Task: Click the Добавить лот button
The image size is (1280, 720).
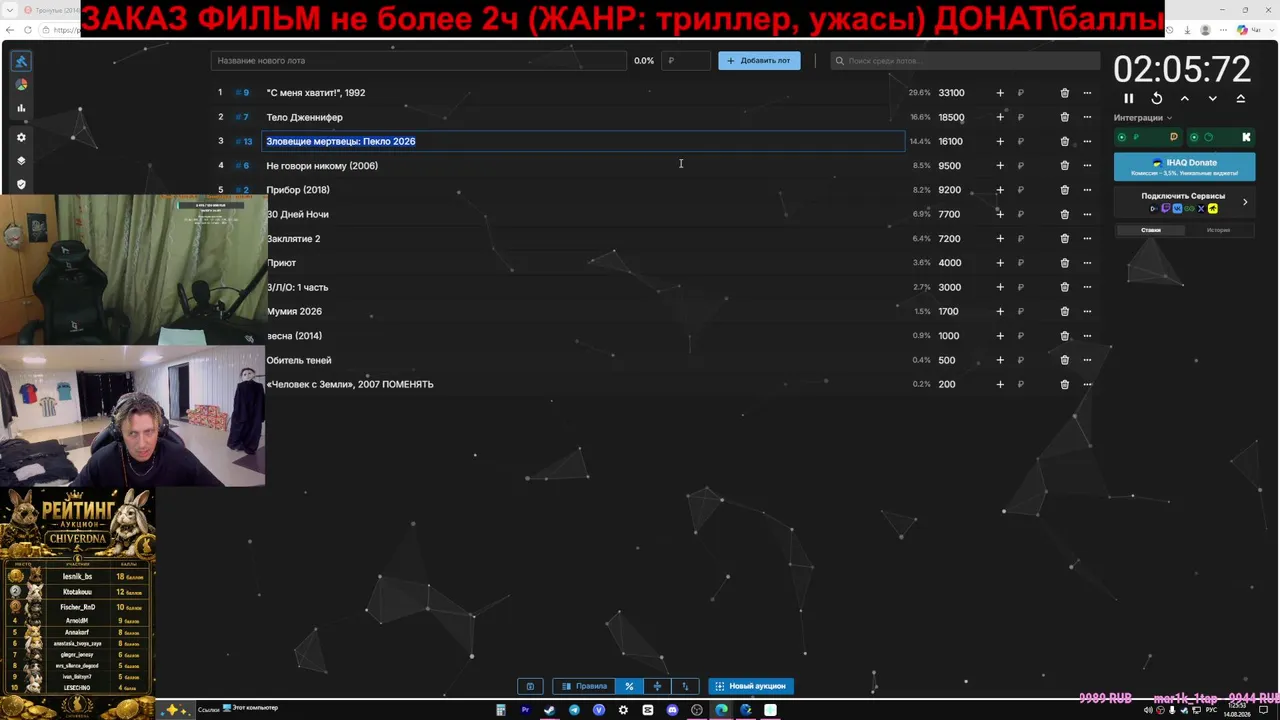Action: (759, 61)
